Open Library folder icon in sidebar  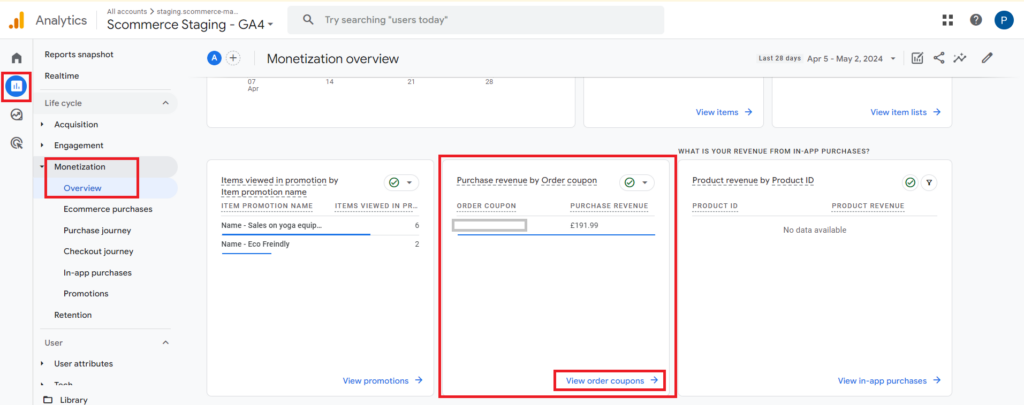click(48, 400)
